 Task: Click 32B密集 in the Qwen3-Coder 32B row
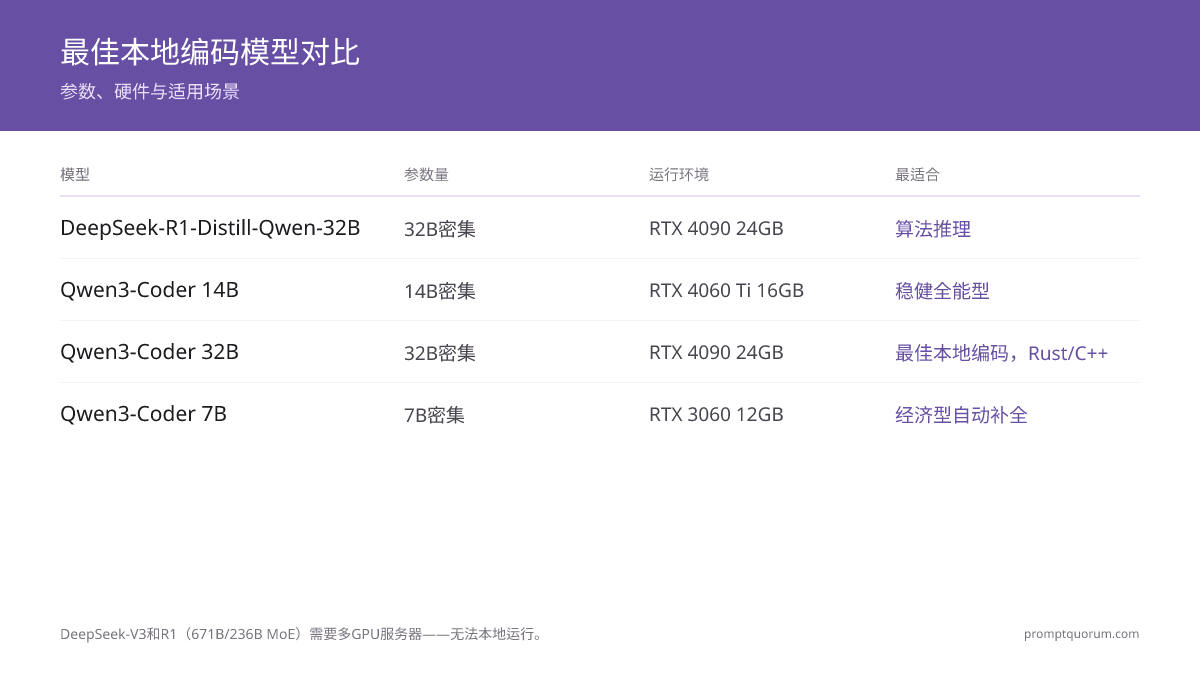(x=440, y=353)
